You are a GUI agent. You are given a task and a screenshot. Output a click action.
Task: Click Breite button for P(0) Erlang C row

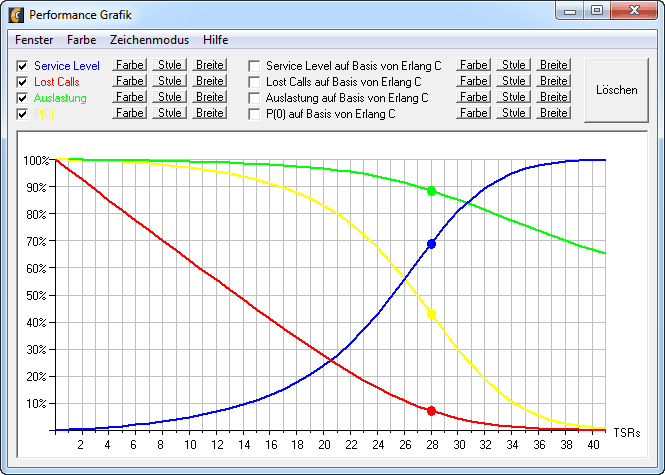tap(554, 113)
